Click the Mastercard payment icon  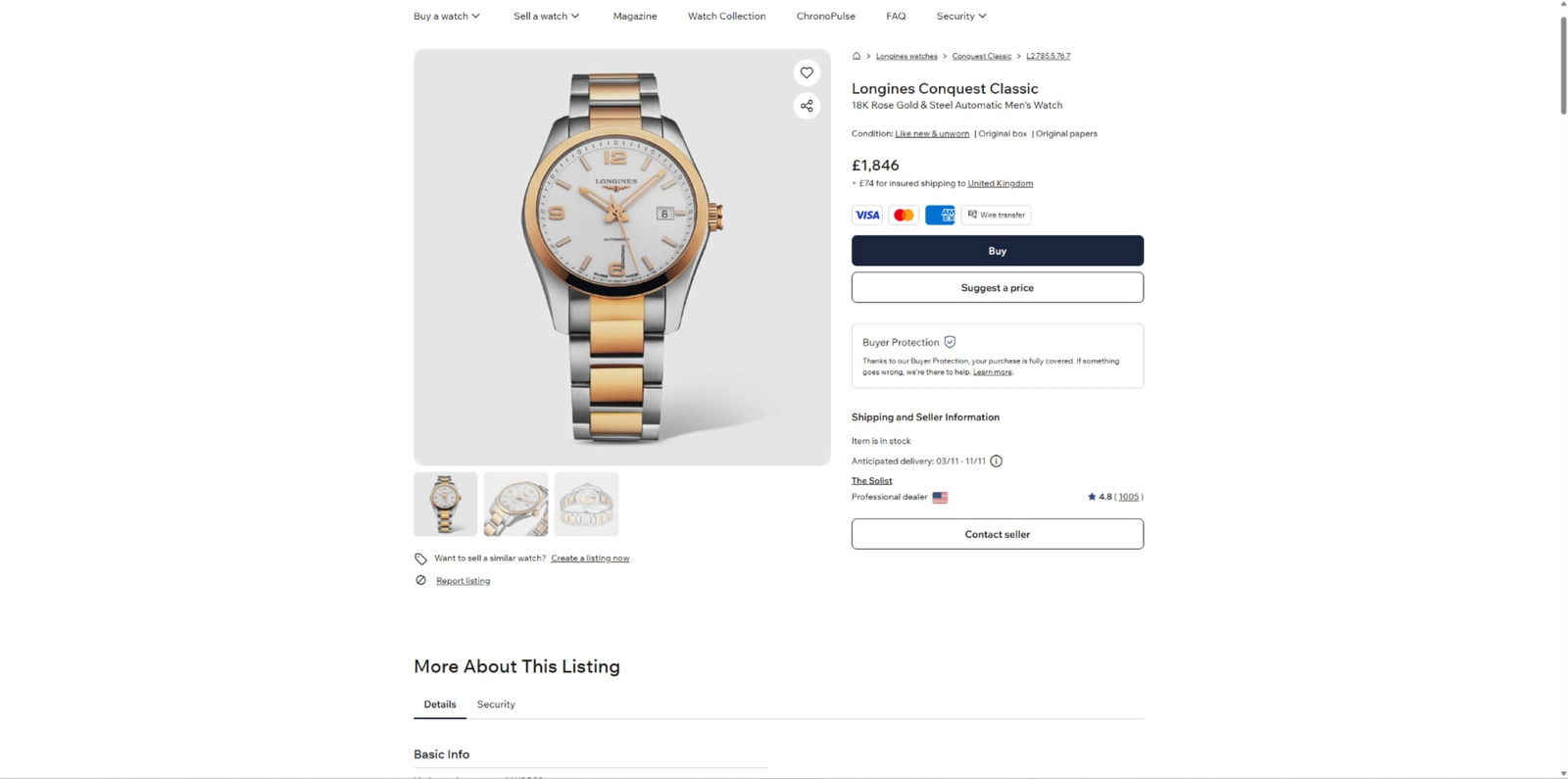pyautogui.click(x=903, y=215)
